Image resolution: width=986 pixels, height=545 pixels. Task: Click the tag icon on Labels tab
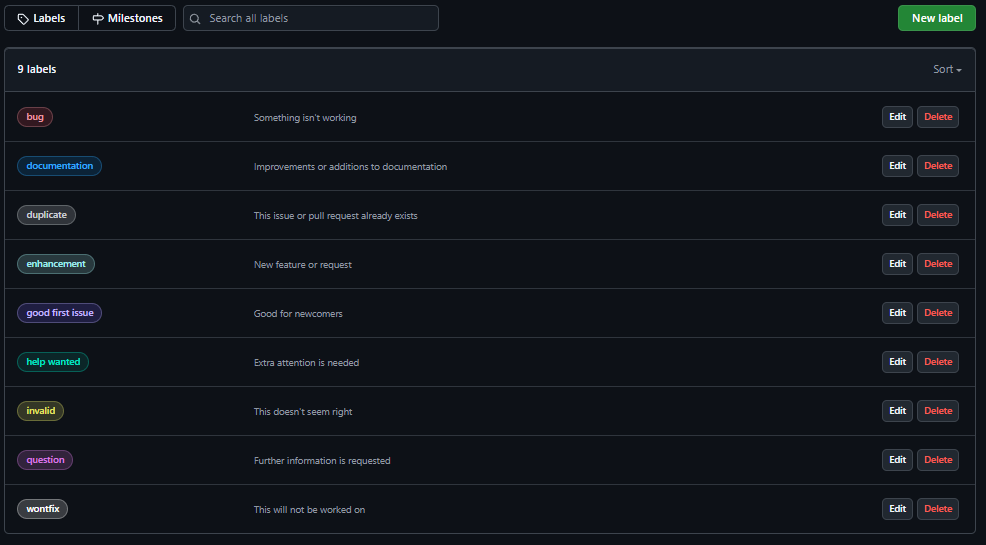tap(23, 19)
